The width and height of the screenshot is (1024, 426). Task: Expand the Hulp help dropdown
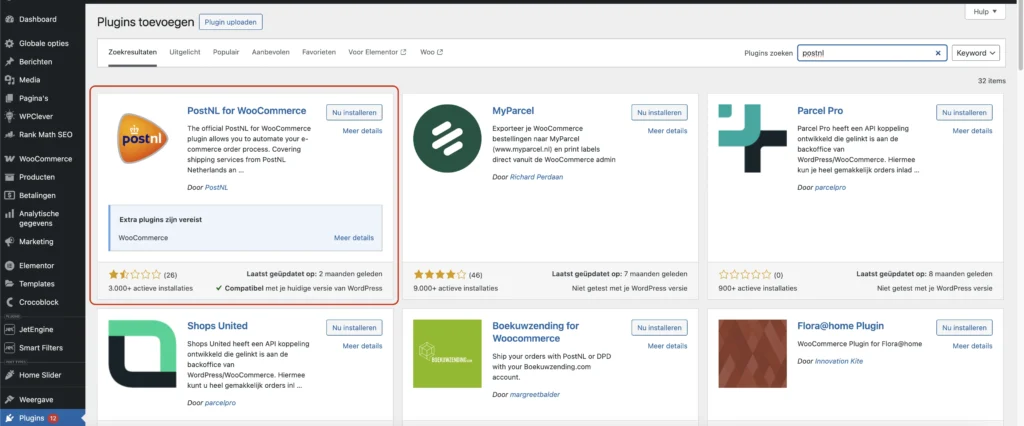tap(983, 11)
